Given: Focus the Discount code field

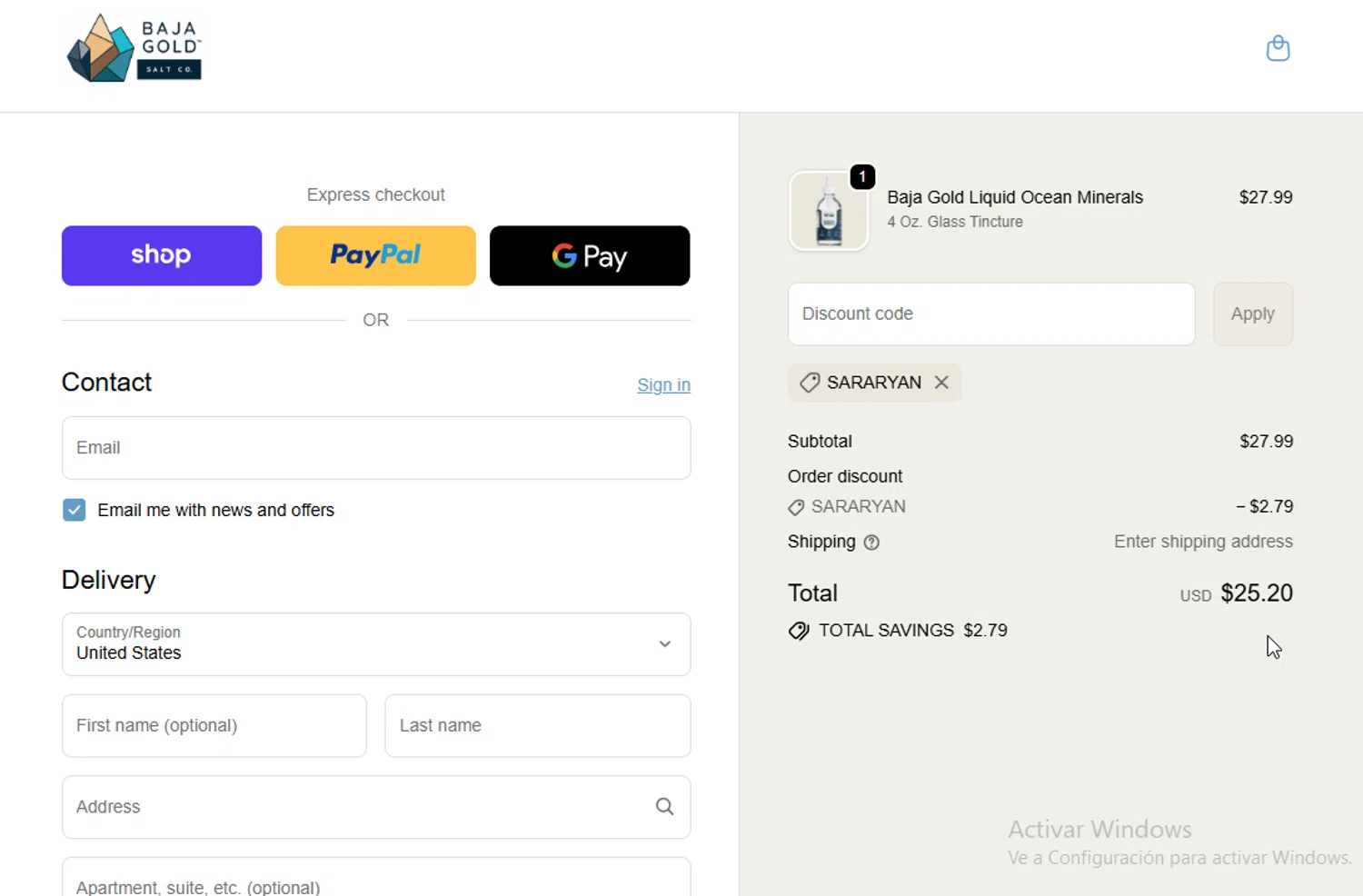Looking at the screenshot, I should click(x=991, y=314).
